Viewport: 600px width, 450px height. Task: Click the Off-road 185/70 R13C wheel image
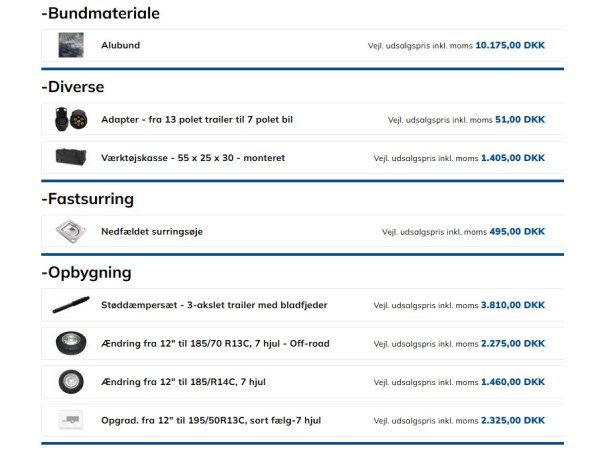click(71, 343)
